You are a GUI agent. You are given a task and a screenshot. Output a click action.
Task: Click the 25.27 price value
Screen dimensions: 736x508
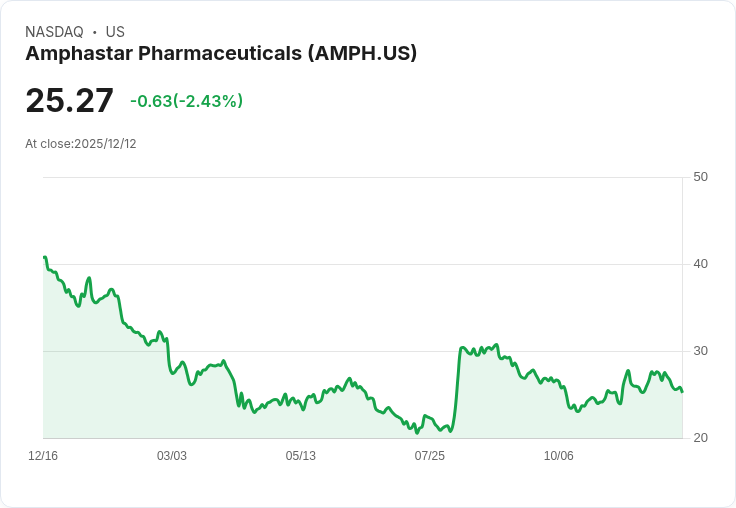pos(69,100)
